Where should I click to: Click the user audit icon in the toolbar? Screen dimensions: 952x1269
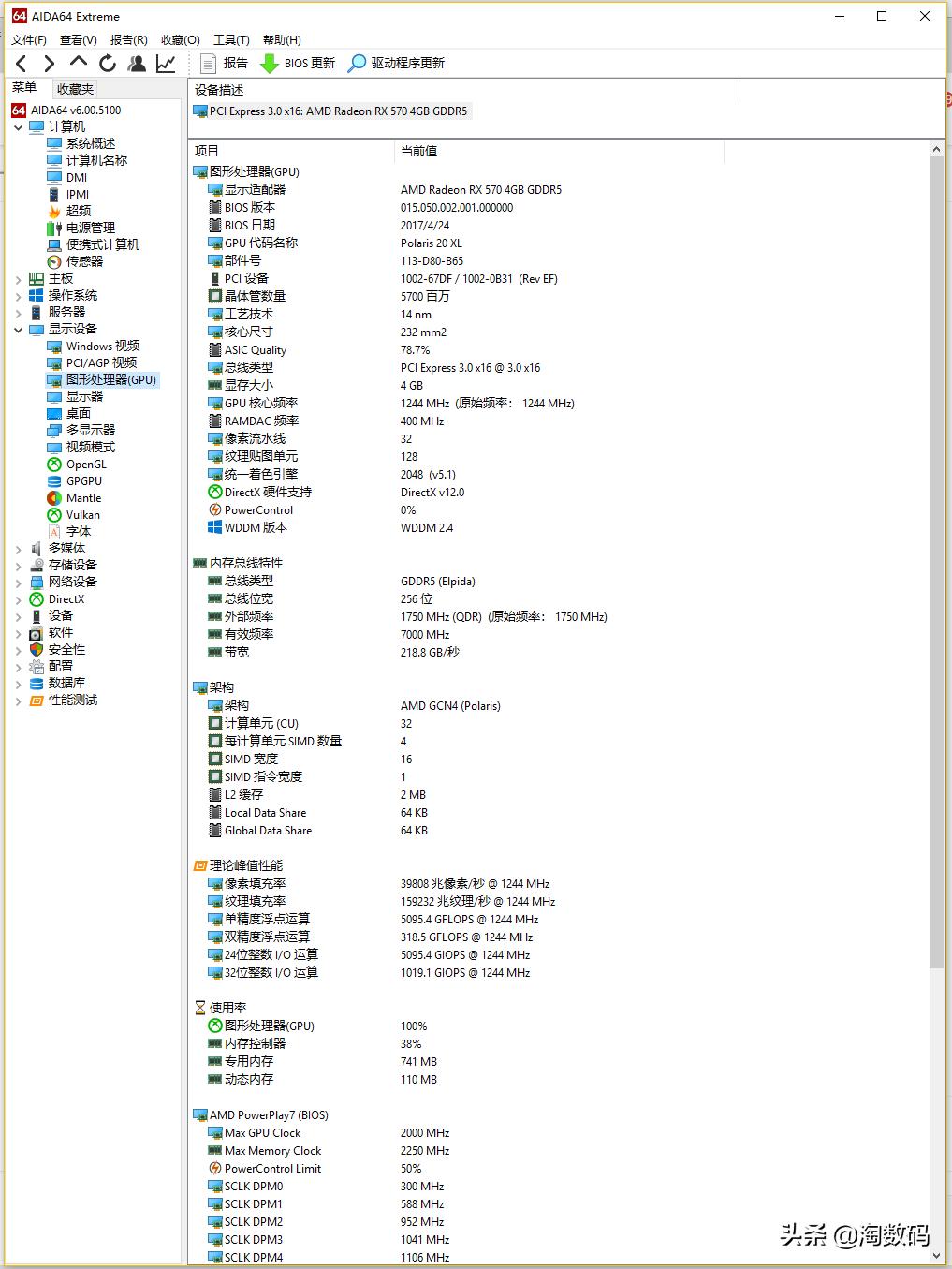(x=136, y=63)
